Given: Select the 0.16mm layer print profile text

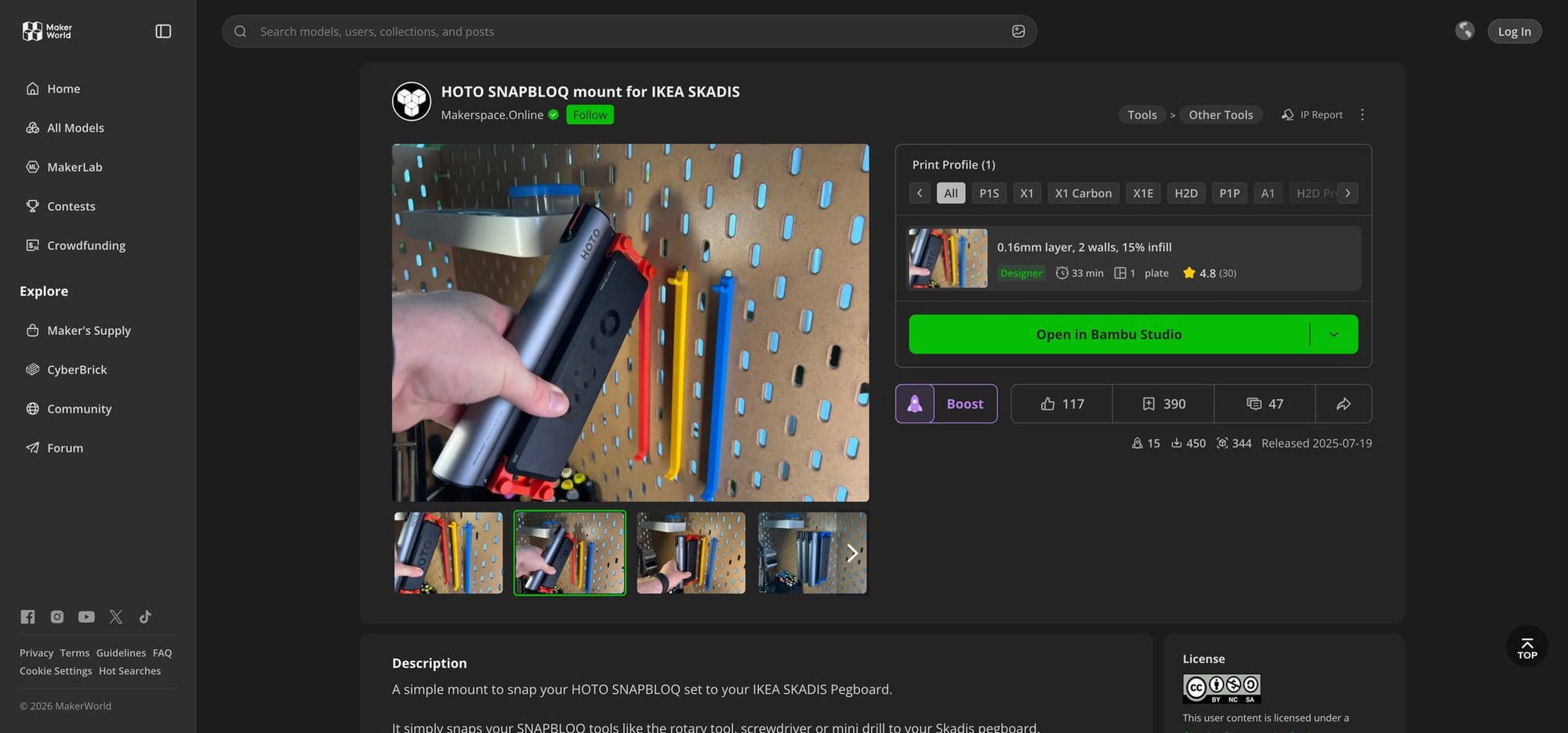Looking at the screenshot, I should [1084, 247].
